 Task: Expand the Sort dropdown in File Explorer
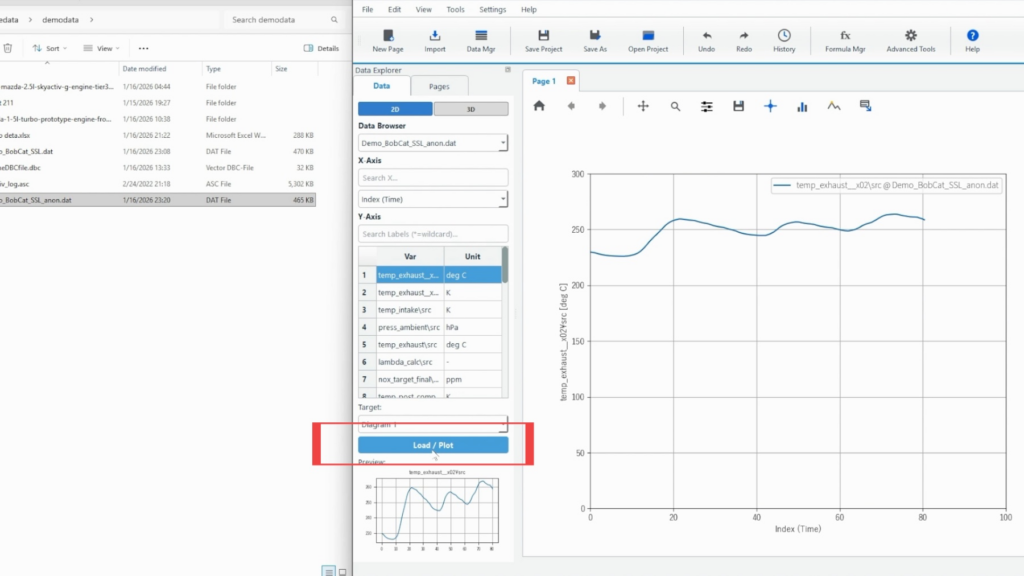[x=52, y=48]
